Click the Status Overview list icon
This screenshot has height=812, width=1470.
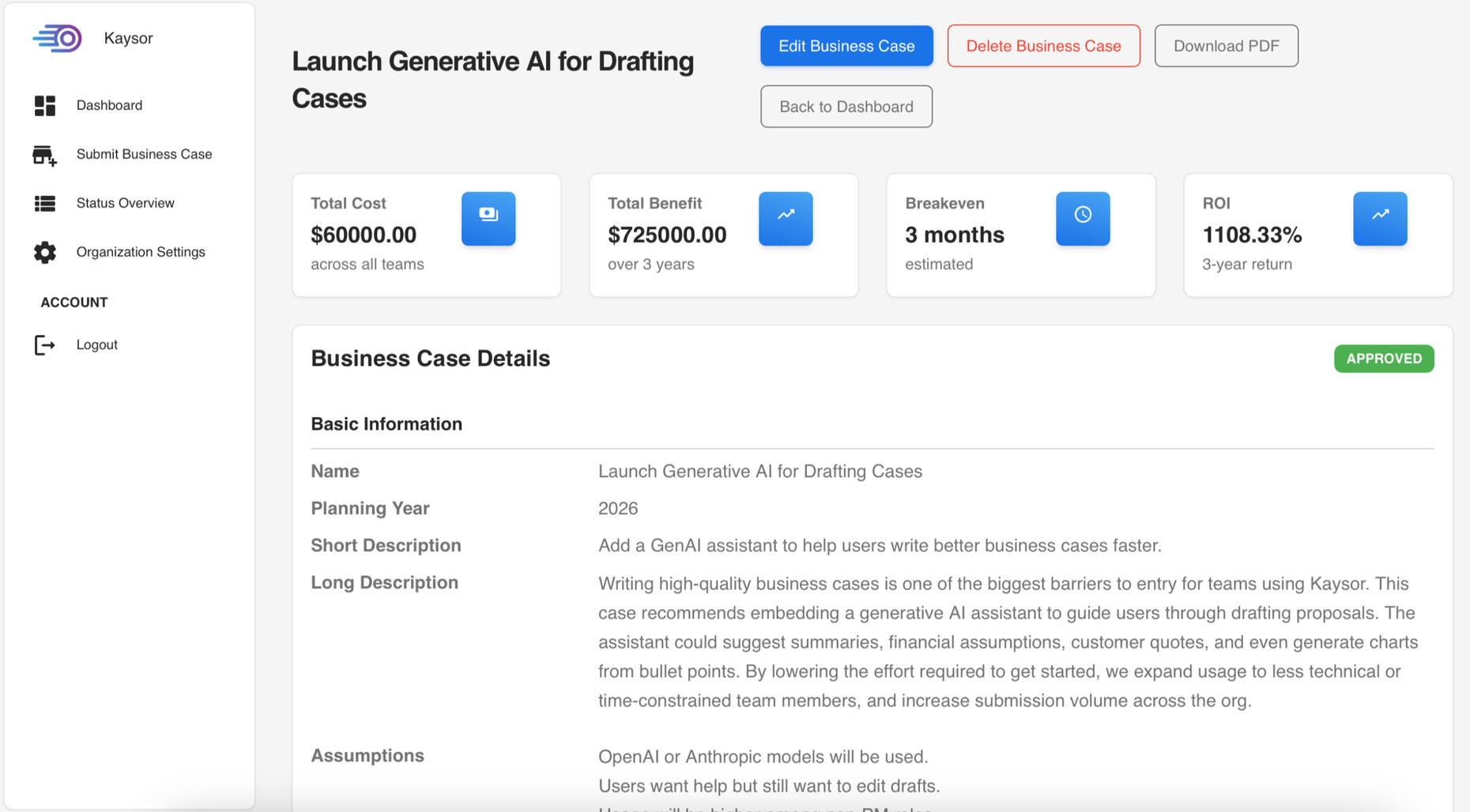[45, 204]
